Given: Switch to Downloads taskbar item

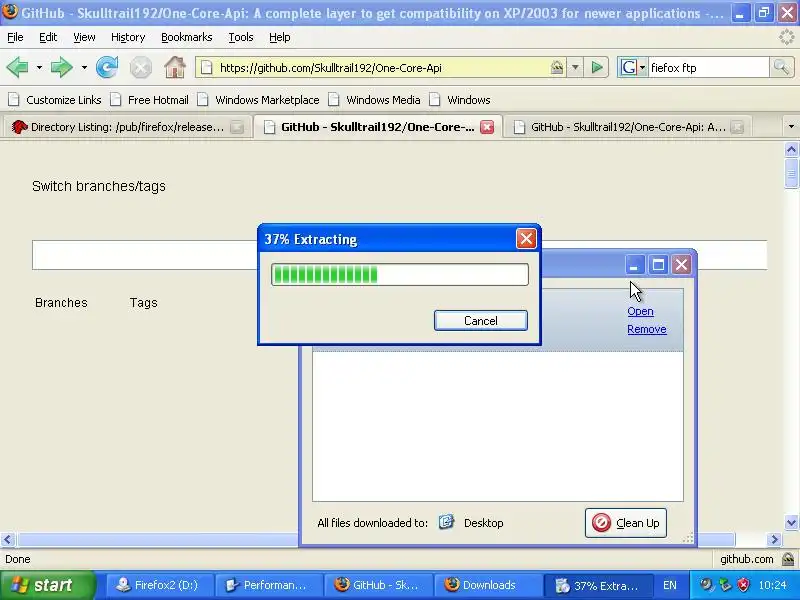Looking at the screenshot, I should point(487,585).
